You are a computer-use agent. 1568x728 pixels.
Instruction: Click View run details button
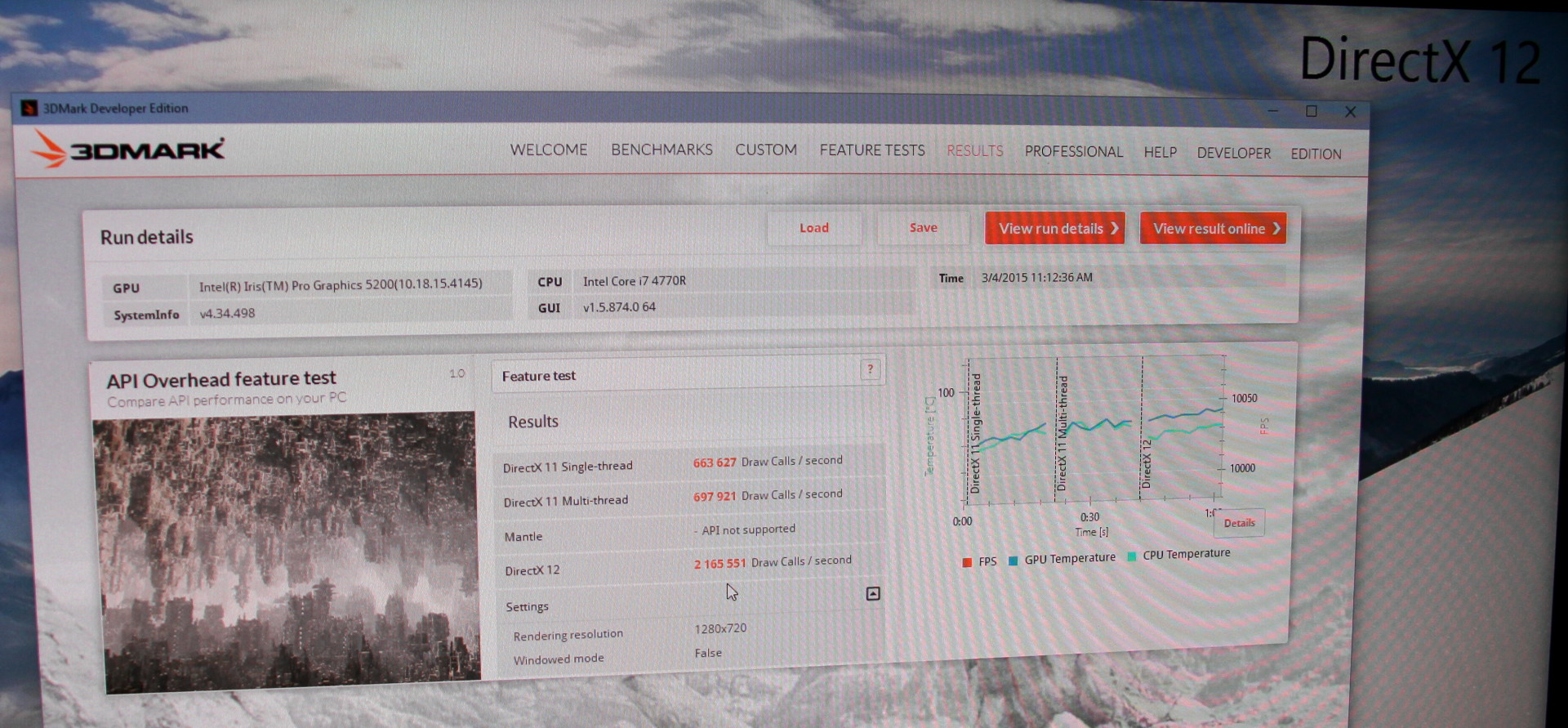[x=1055, y=229]
